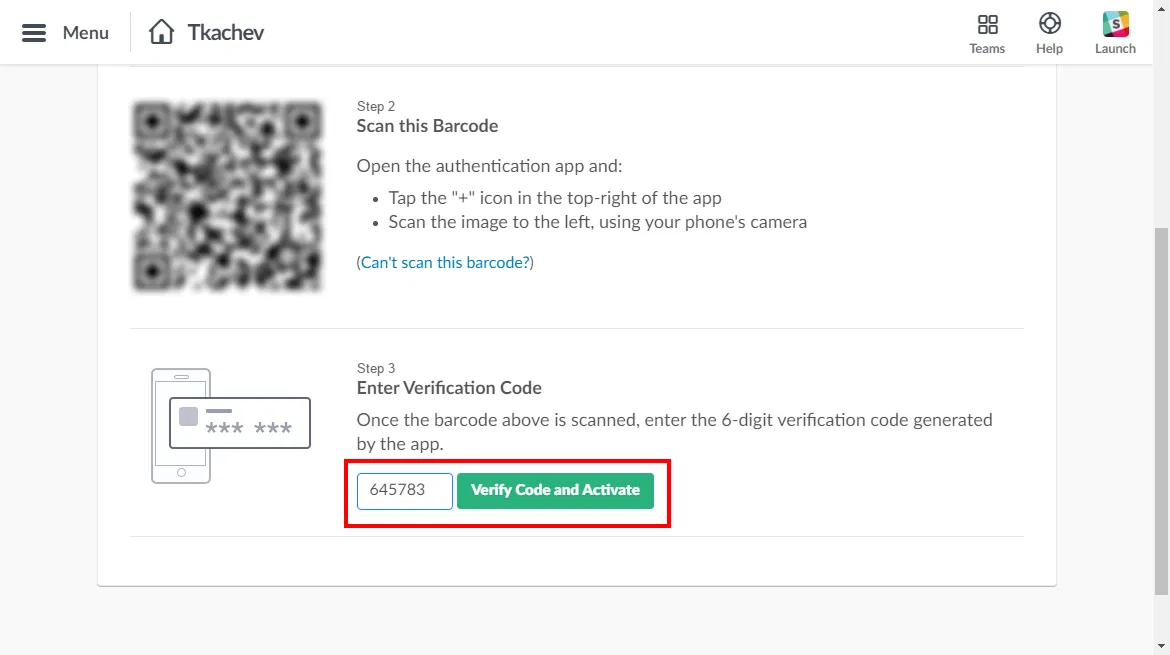Open the hamburger Menu icon
Viewport: 1170px width, 655px height.
point(34,33)
